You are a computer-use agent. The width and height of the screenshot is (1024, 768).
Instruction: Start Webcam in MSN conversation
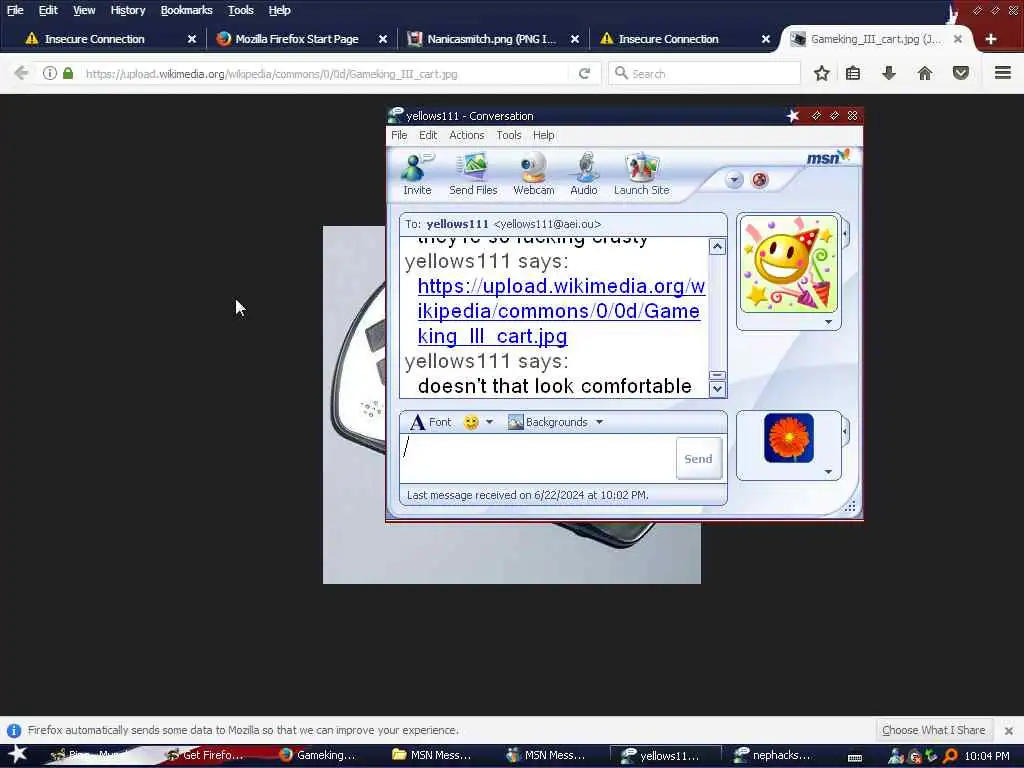[x=534, y=174]
